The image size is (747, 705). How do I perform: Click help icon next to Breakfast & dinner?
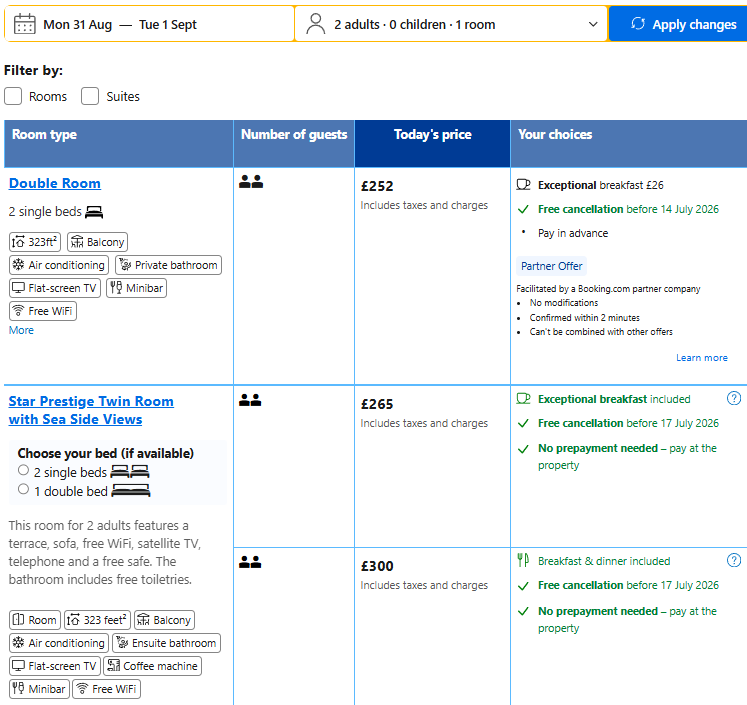tap(734, 560)
